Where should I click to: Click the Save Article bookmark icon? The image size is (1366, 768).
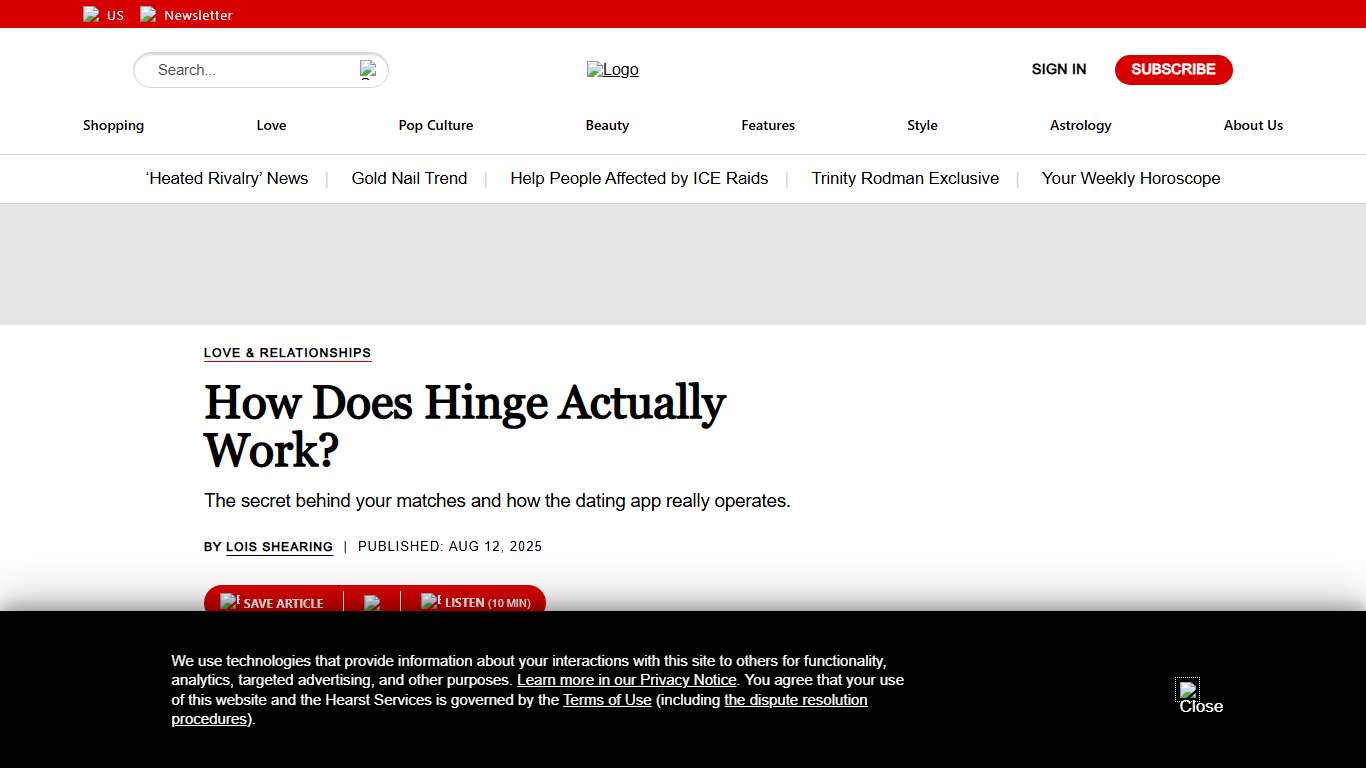(231, 601)
